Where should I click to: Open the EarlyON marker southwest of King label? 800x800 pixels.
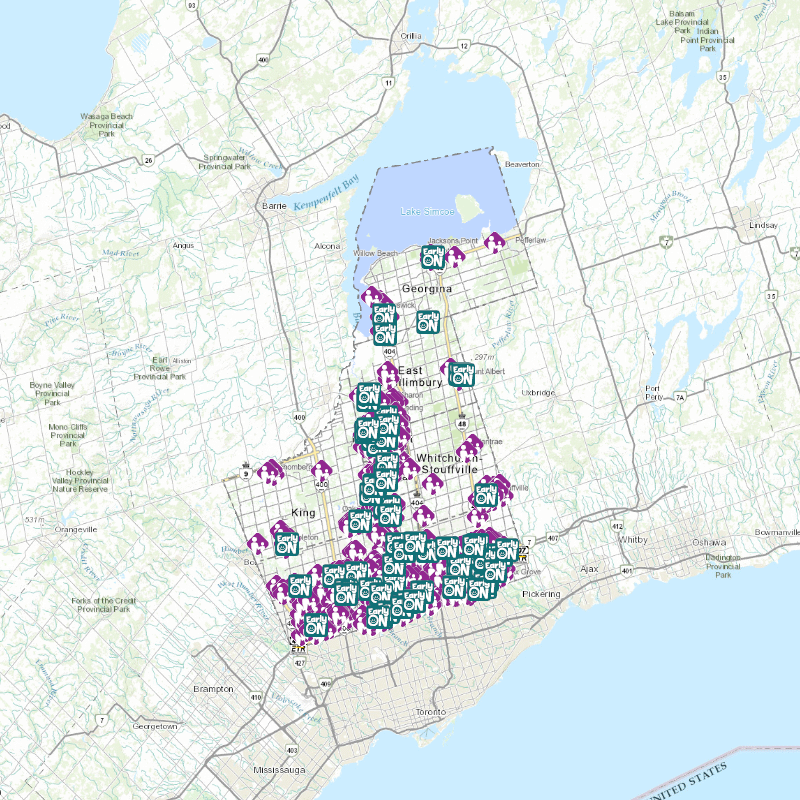(x=287, y=545)
